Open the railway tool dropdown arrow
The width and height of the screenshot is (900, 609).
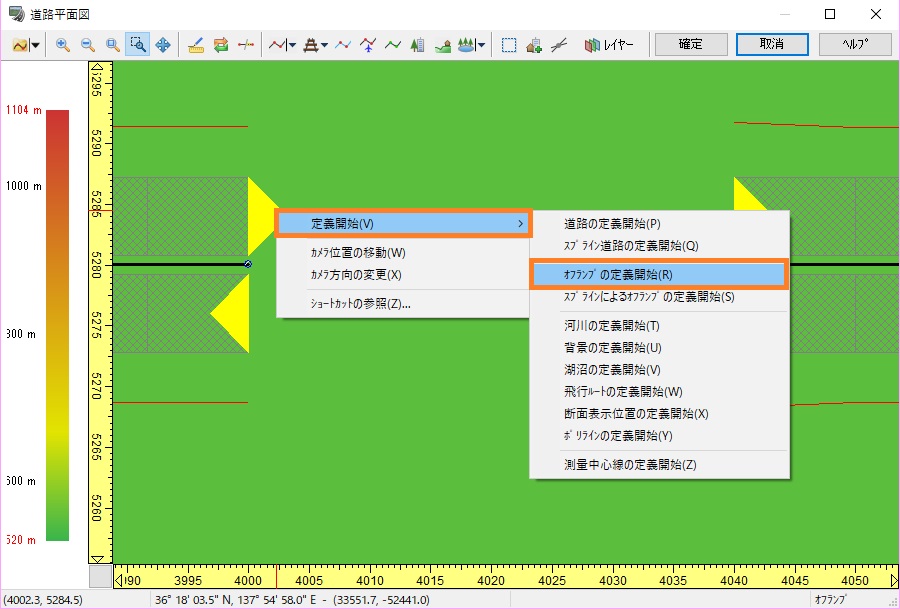[324, 45]
